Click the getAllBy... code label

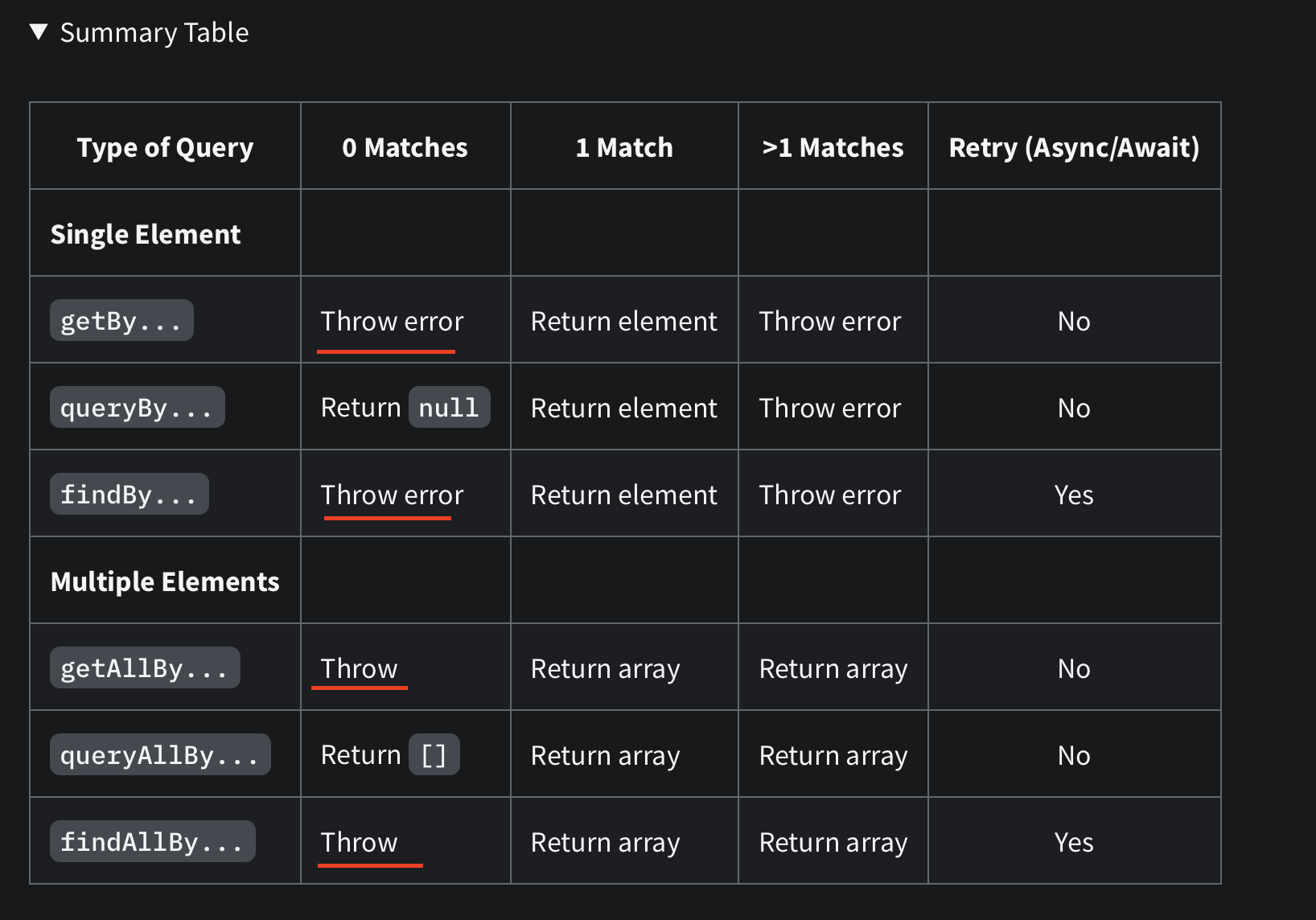[145, 667]
